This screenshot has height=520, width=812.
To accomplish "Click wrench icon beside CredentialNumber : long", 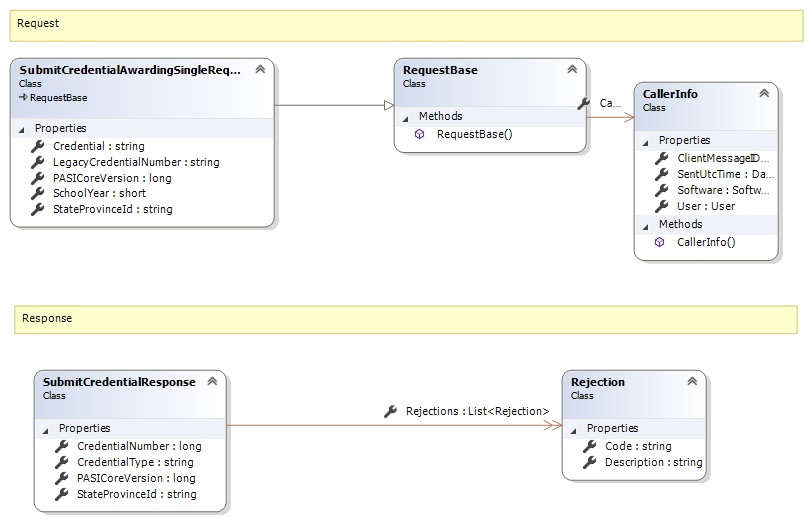I will point(62,446).
